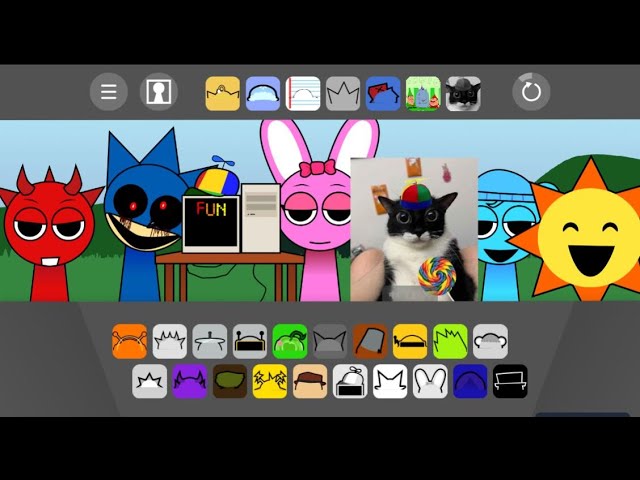Open the hamburger menu
The image size is (640, 480).
[109, 92]
